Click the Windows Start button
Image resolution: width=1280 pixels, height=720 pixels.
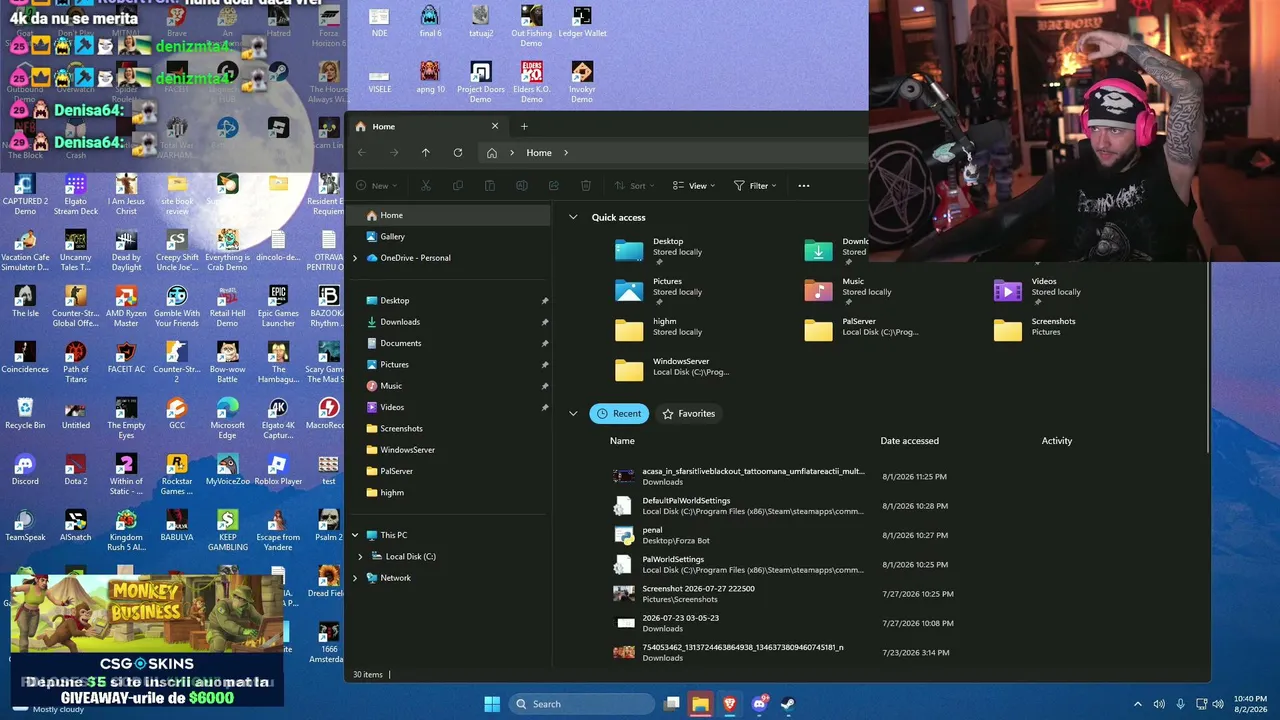click(x=492, y=704)
